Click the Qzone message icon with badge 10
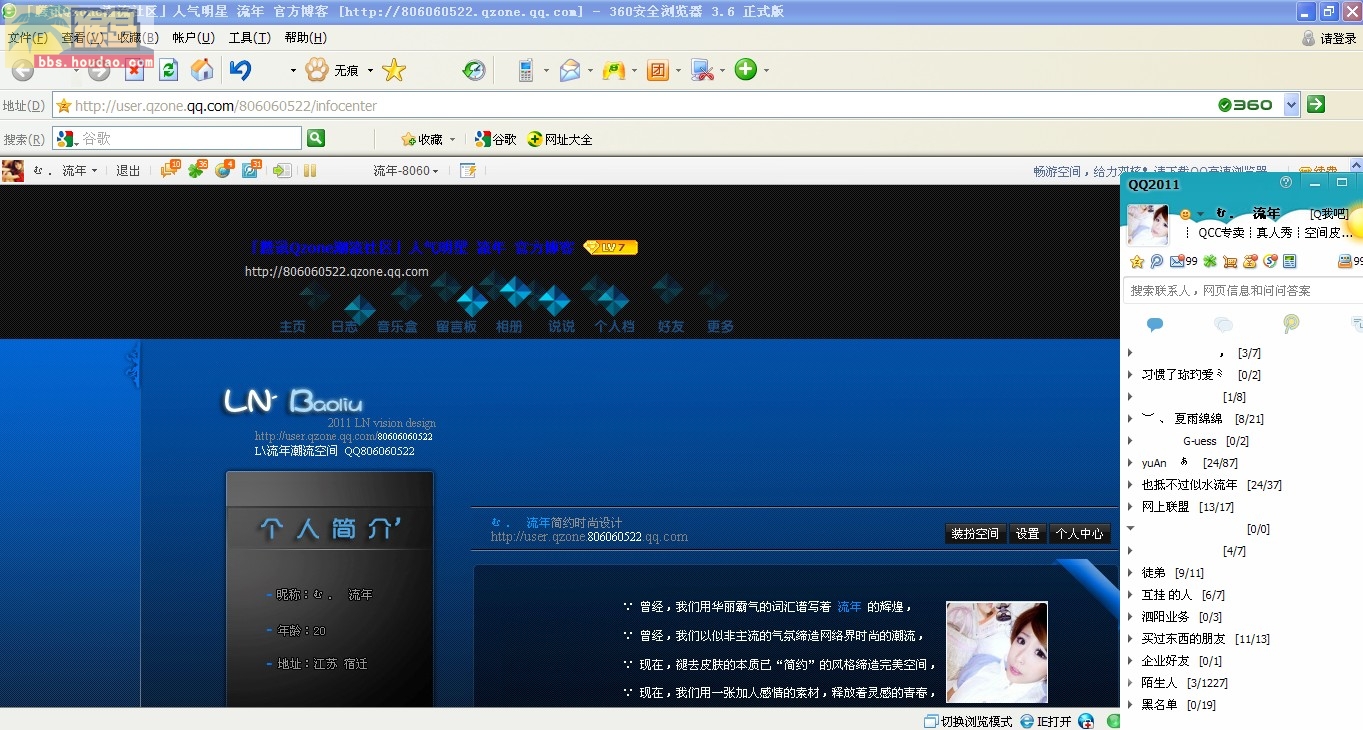 pos(170,170)
